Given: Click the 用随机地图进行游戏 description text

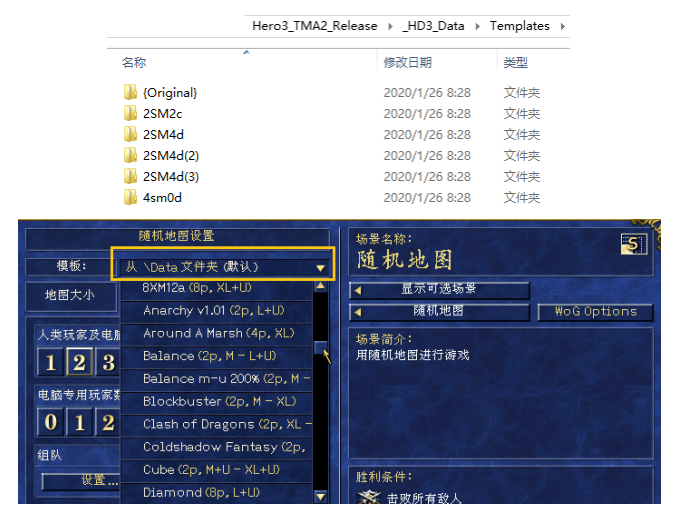Looking at the screenshot, I should click(412, 355).
